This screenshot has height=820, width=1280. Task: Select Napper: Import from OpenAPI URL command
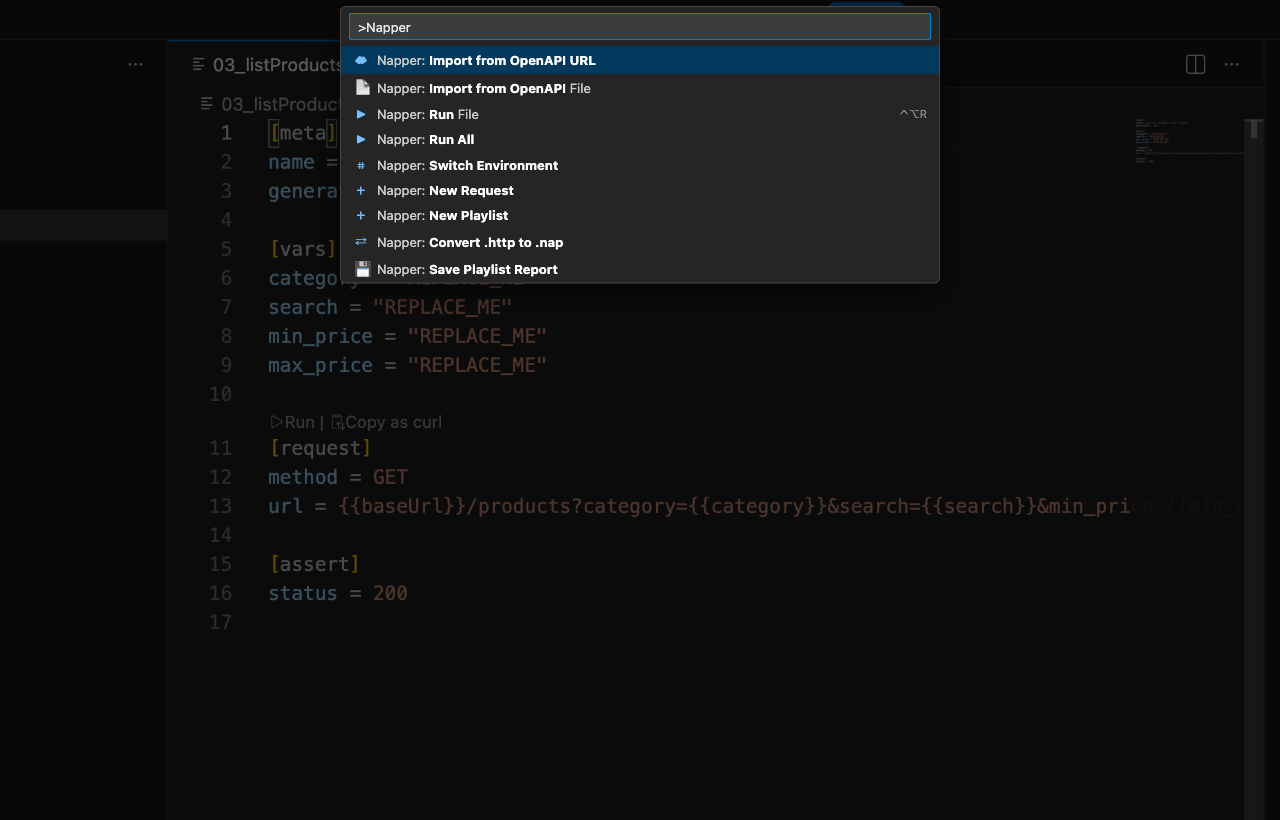click(x=640, y=60)
